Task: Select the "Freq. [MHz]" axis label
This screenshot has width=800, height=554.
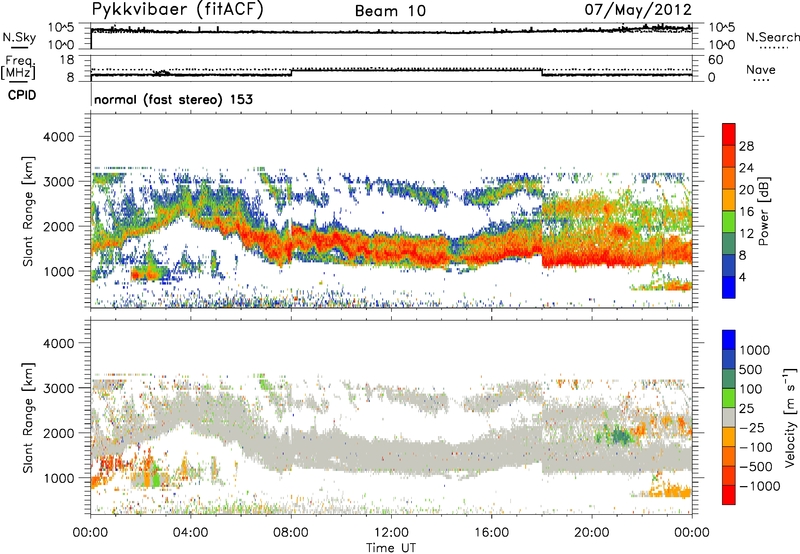Action: (19, 67)
